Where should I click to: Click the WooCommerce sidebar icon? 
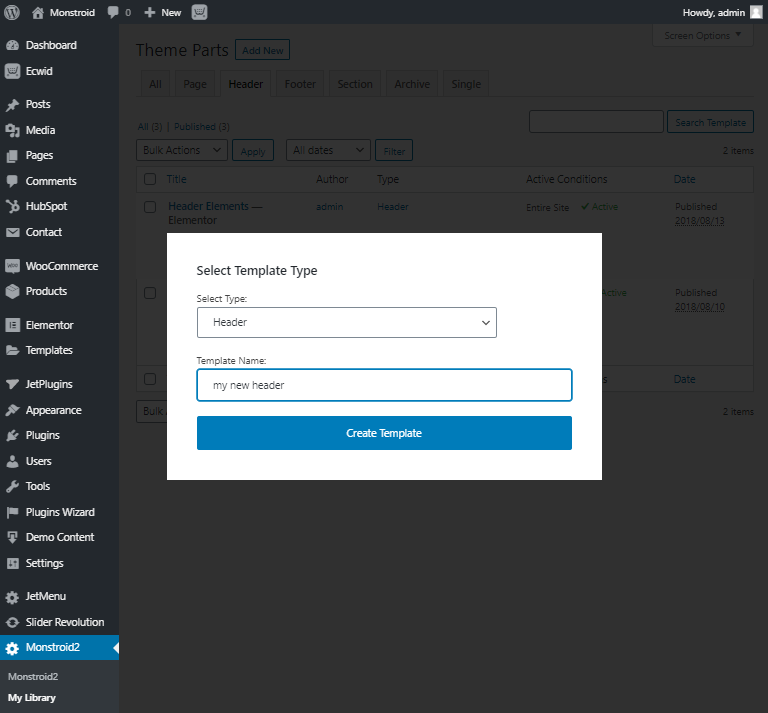[13, 266]
